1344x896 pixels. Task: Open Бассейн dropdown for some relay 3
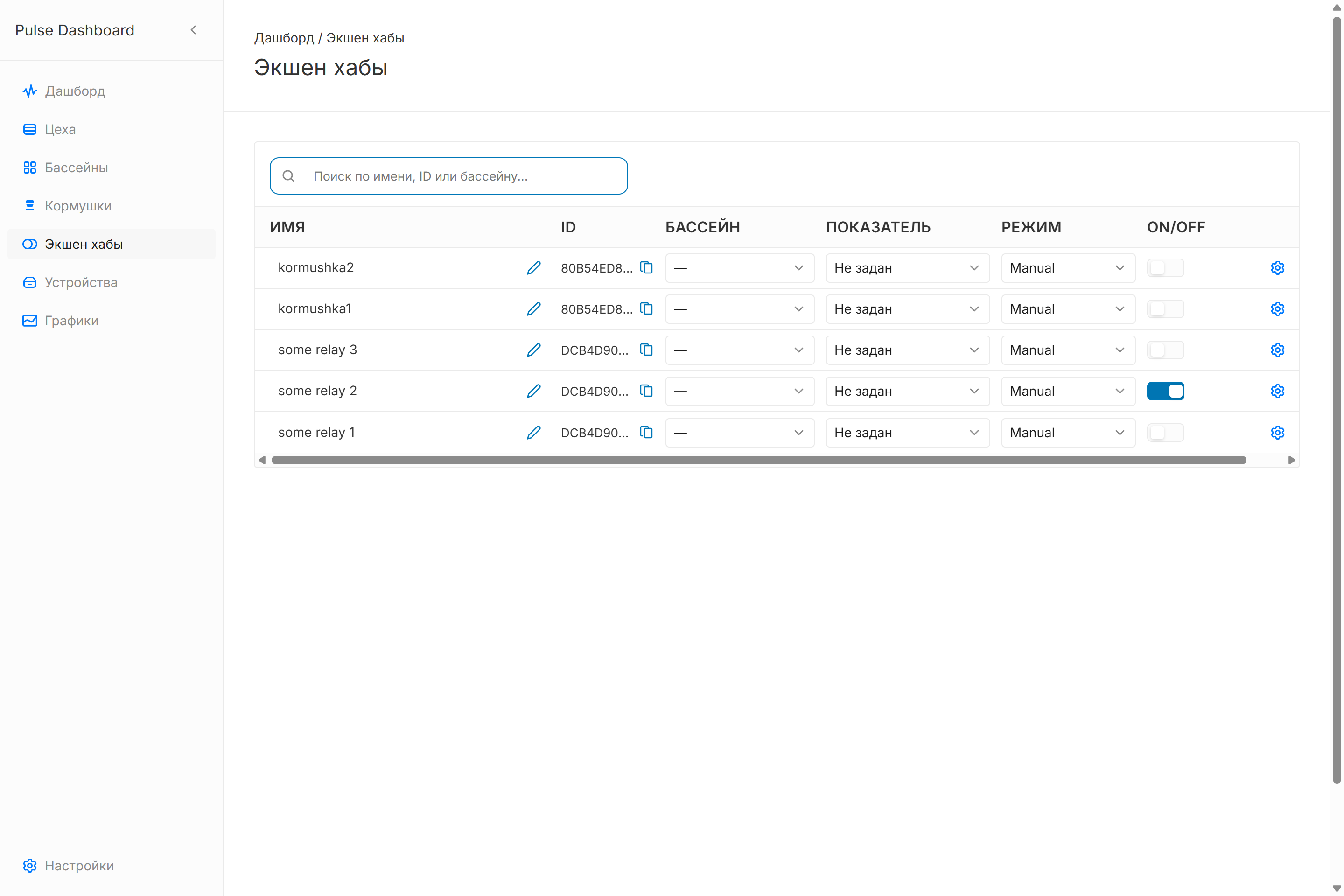point(739,350)
